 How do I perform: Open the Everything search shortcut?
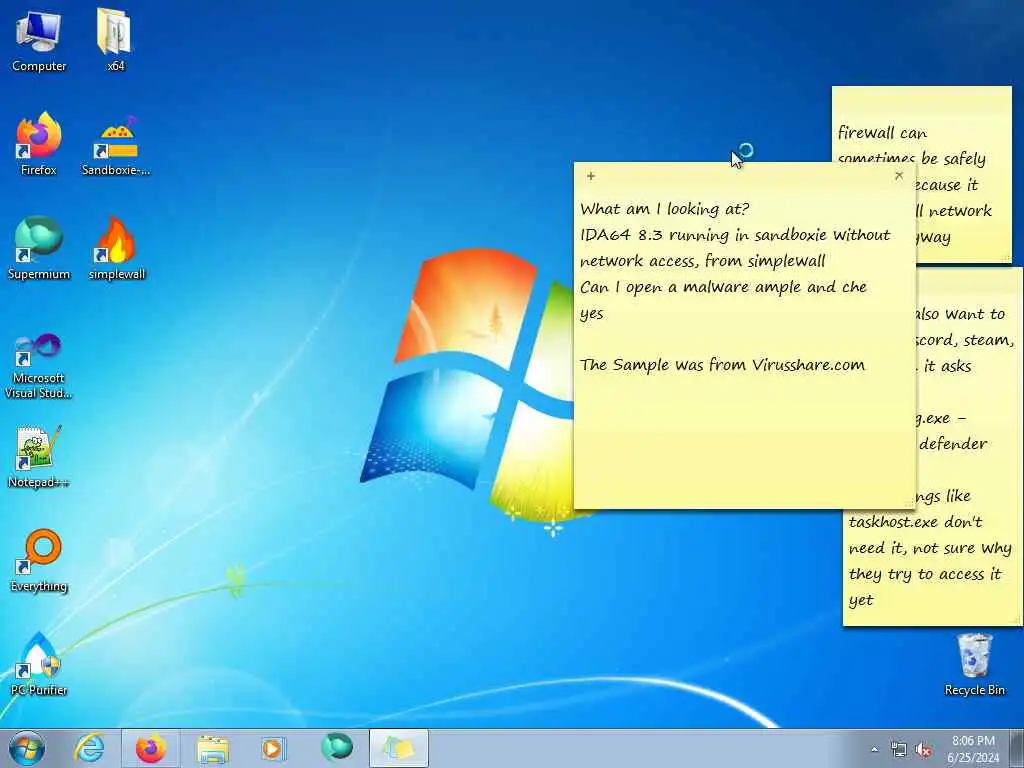pos(39,560)
